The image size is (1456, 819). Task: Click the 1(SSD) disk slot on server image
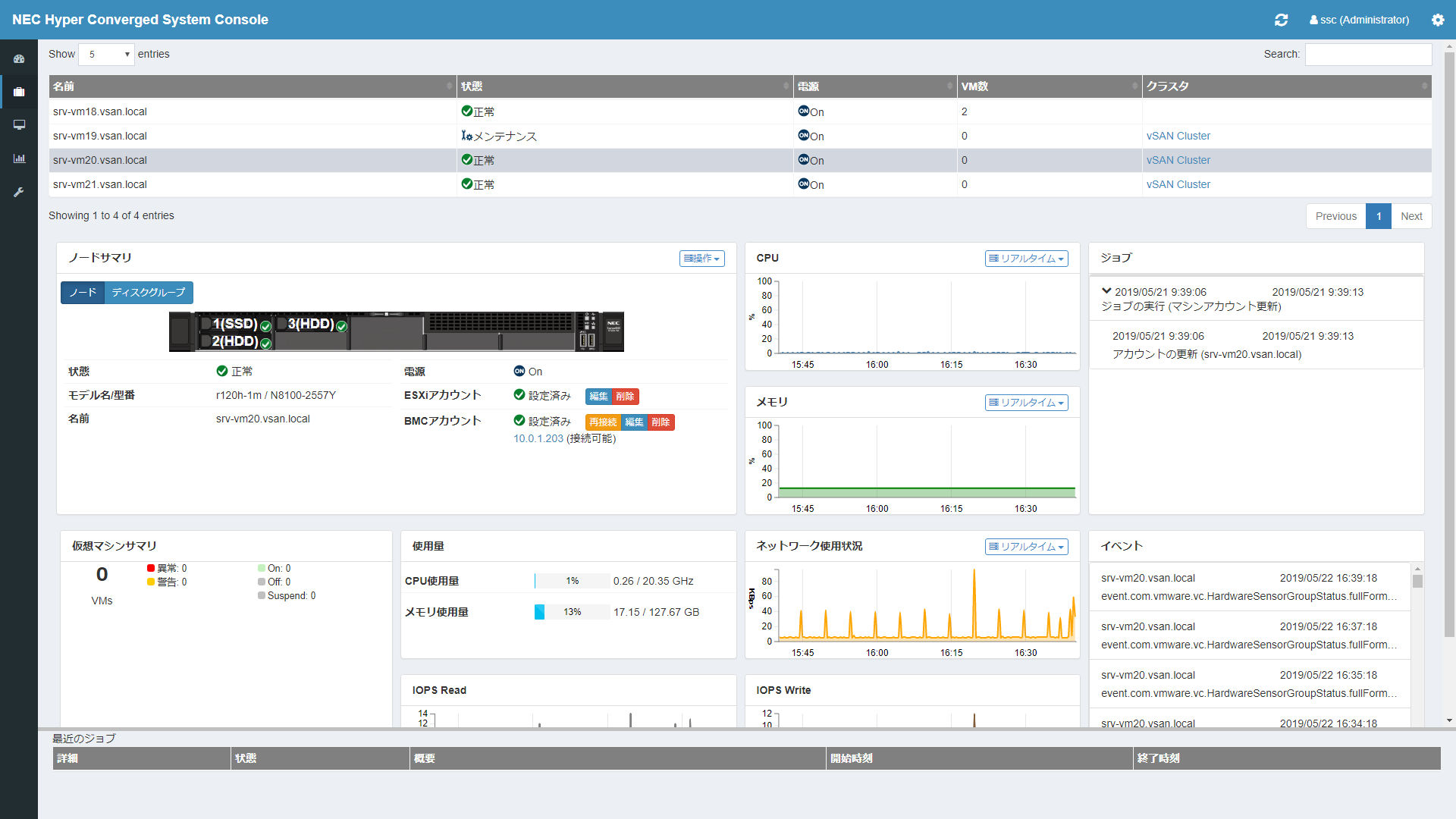(235, 324)
